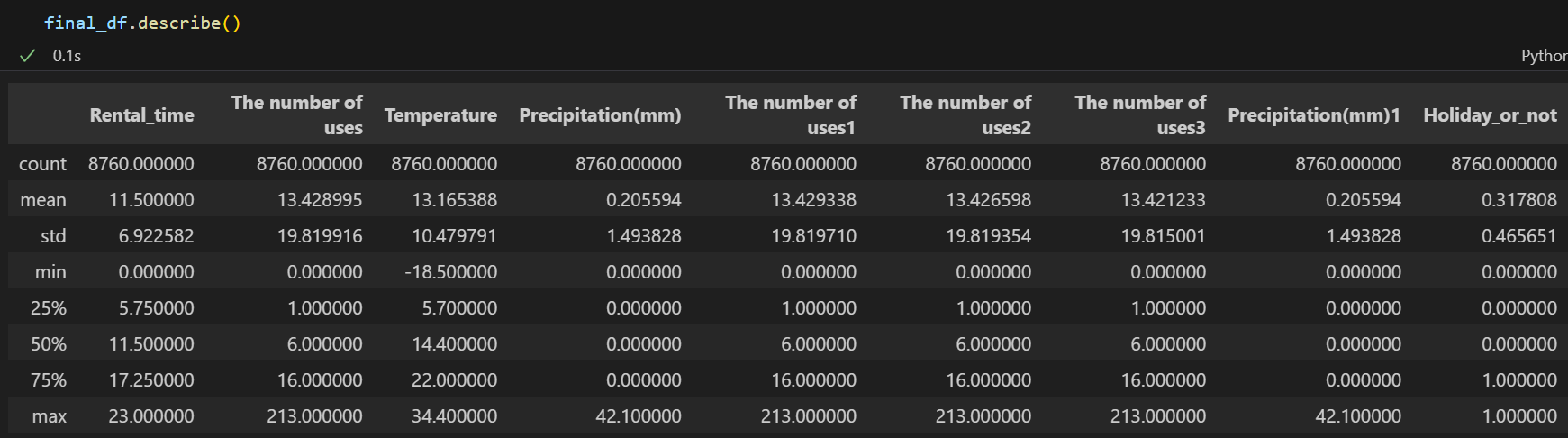Screen dimensions: 1568x438
Task: Select the 'The number of uses2' header
Action: click(965, 115)
